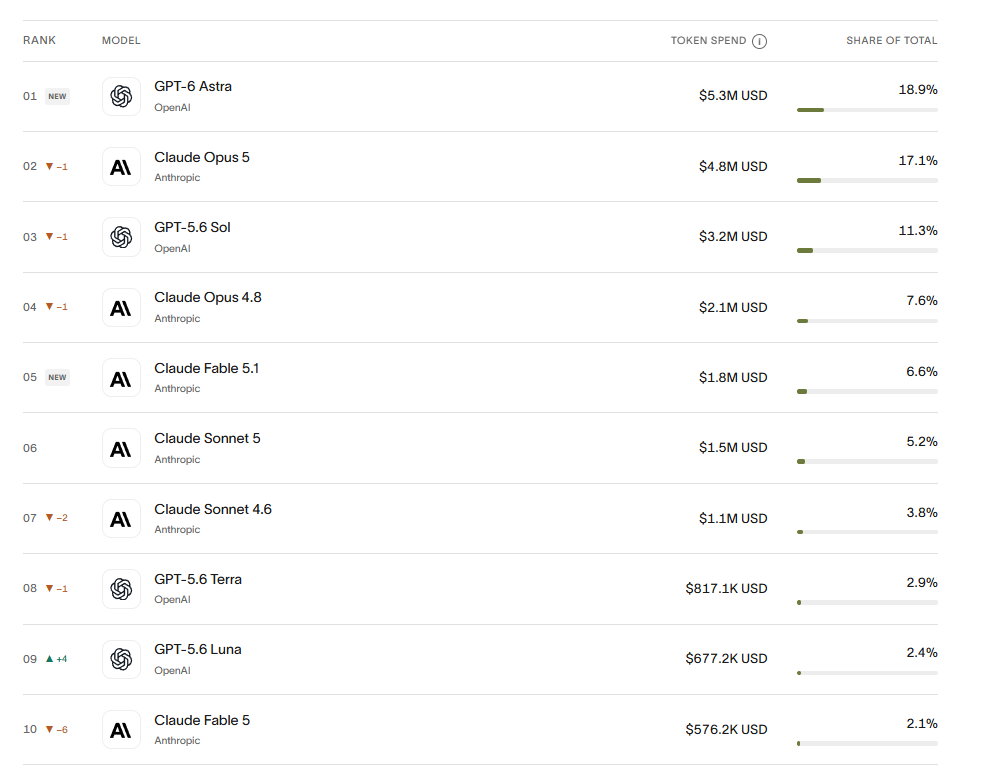992x767 pixels.
Task: Click the 7.6% share value
Action: (x=922, y=301)
